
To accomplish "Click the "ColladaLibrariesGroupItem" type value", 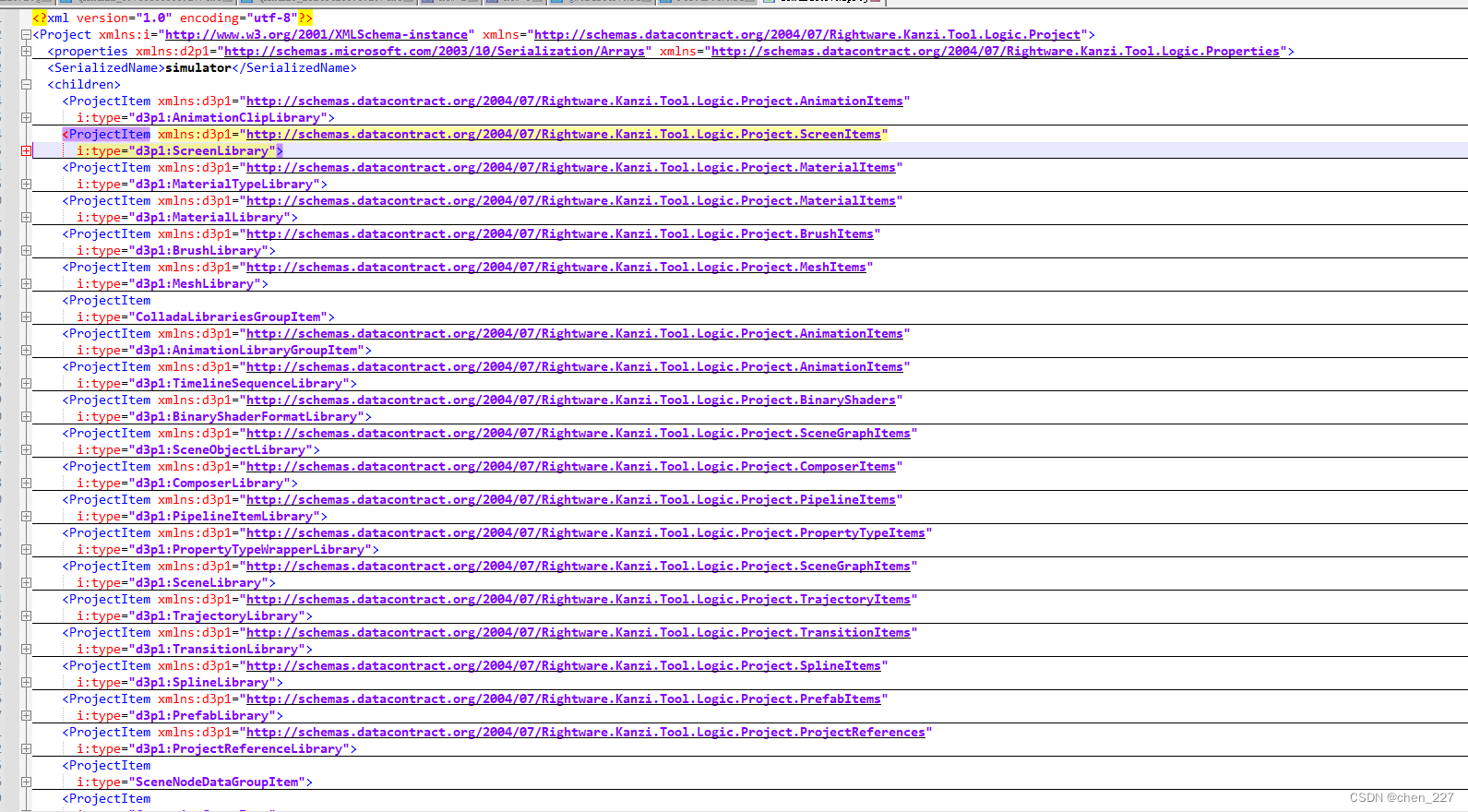I will pyautogui.click(x=228, y=317).
